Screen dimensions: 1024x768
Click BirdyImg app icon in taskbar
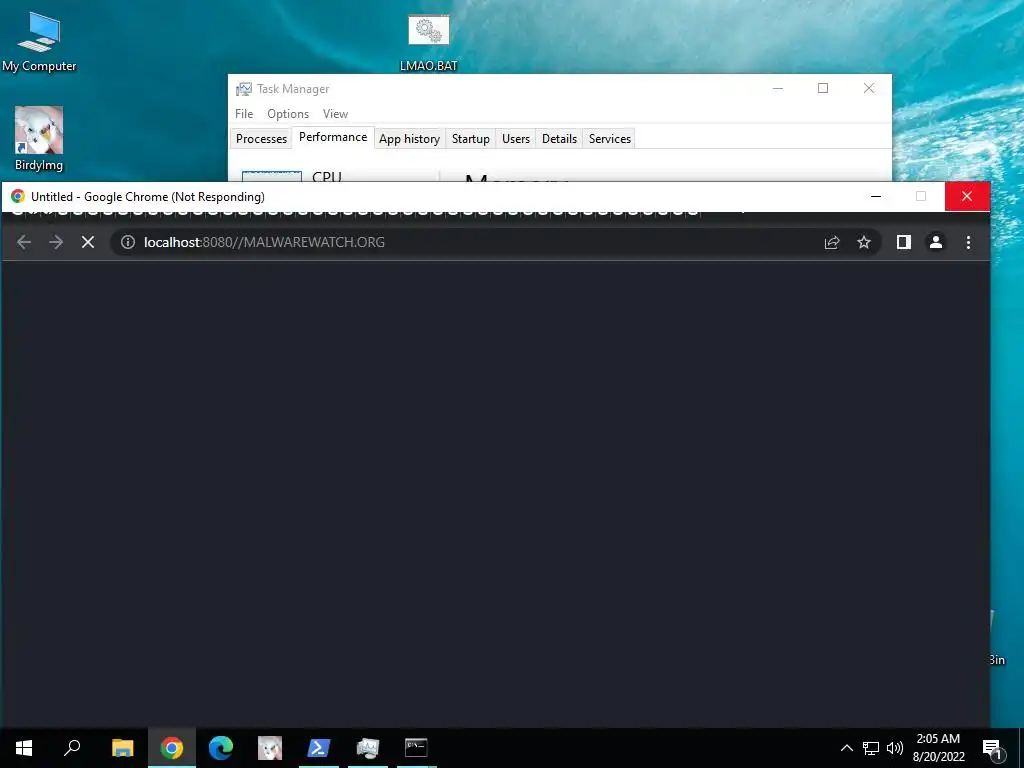[x=270, y=748]
